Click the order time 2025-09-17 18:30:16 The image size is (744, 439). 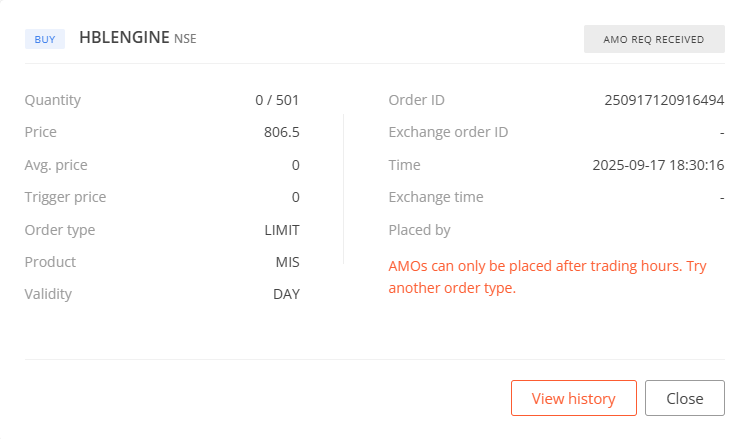[658, 165]
